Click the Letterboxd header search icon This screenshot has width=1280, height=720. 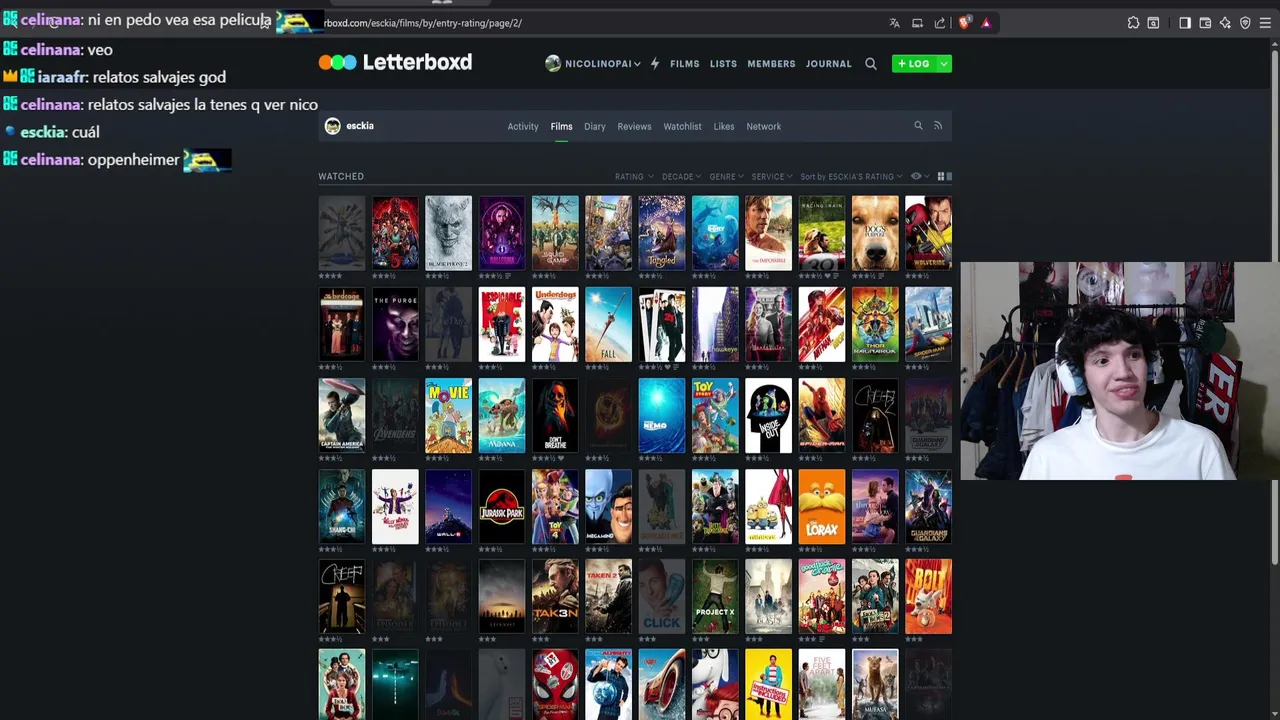point(871,63)
